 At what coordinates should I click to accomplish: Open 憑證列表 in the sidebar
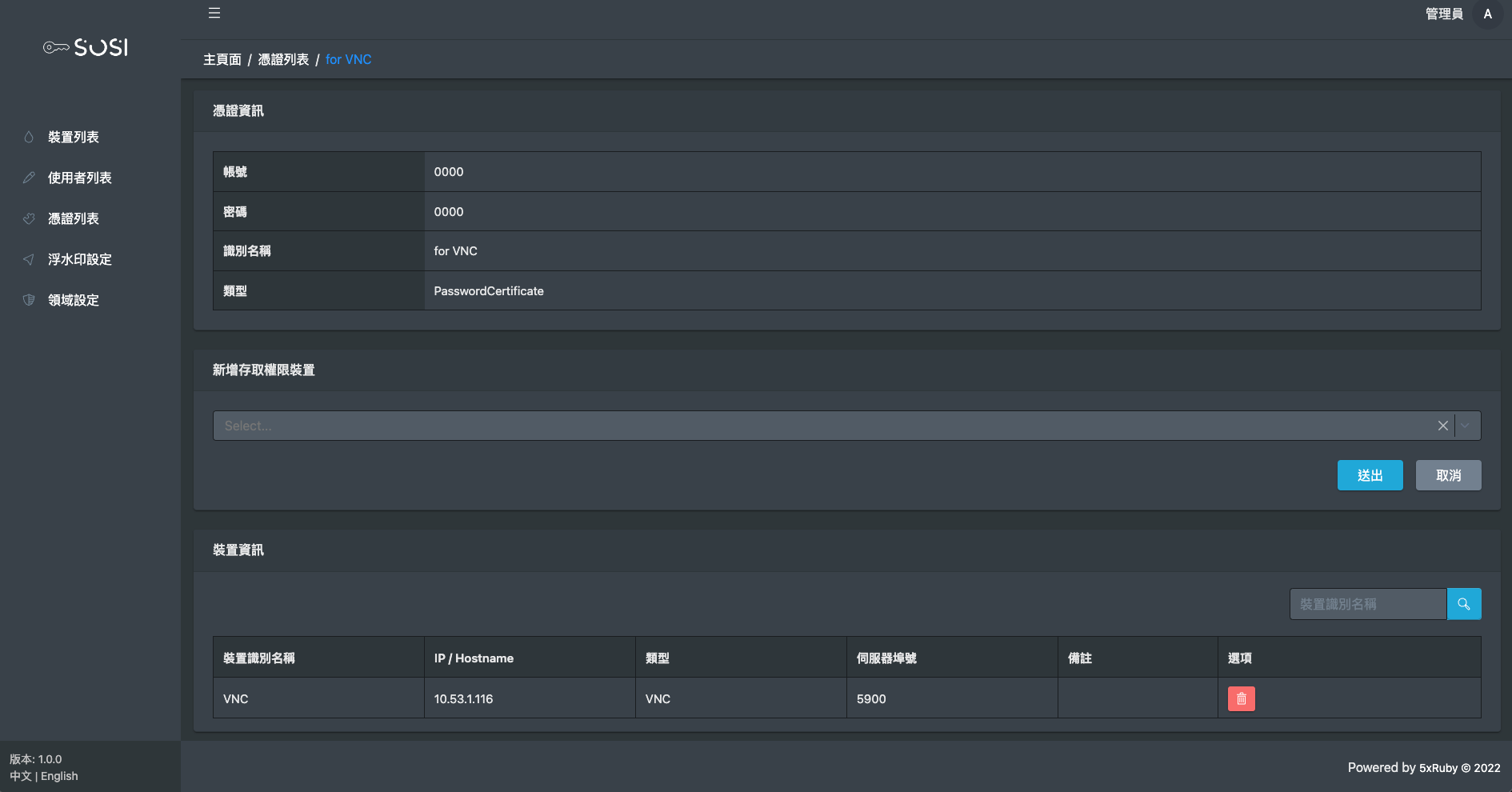coord(74,218)
